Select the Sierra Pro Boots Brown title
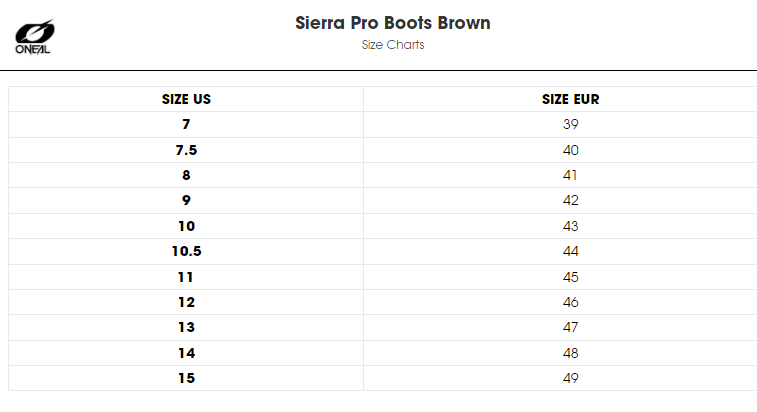757x412 pixels. tap(393, 23)
